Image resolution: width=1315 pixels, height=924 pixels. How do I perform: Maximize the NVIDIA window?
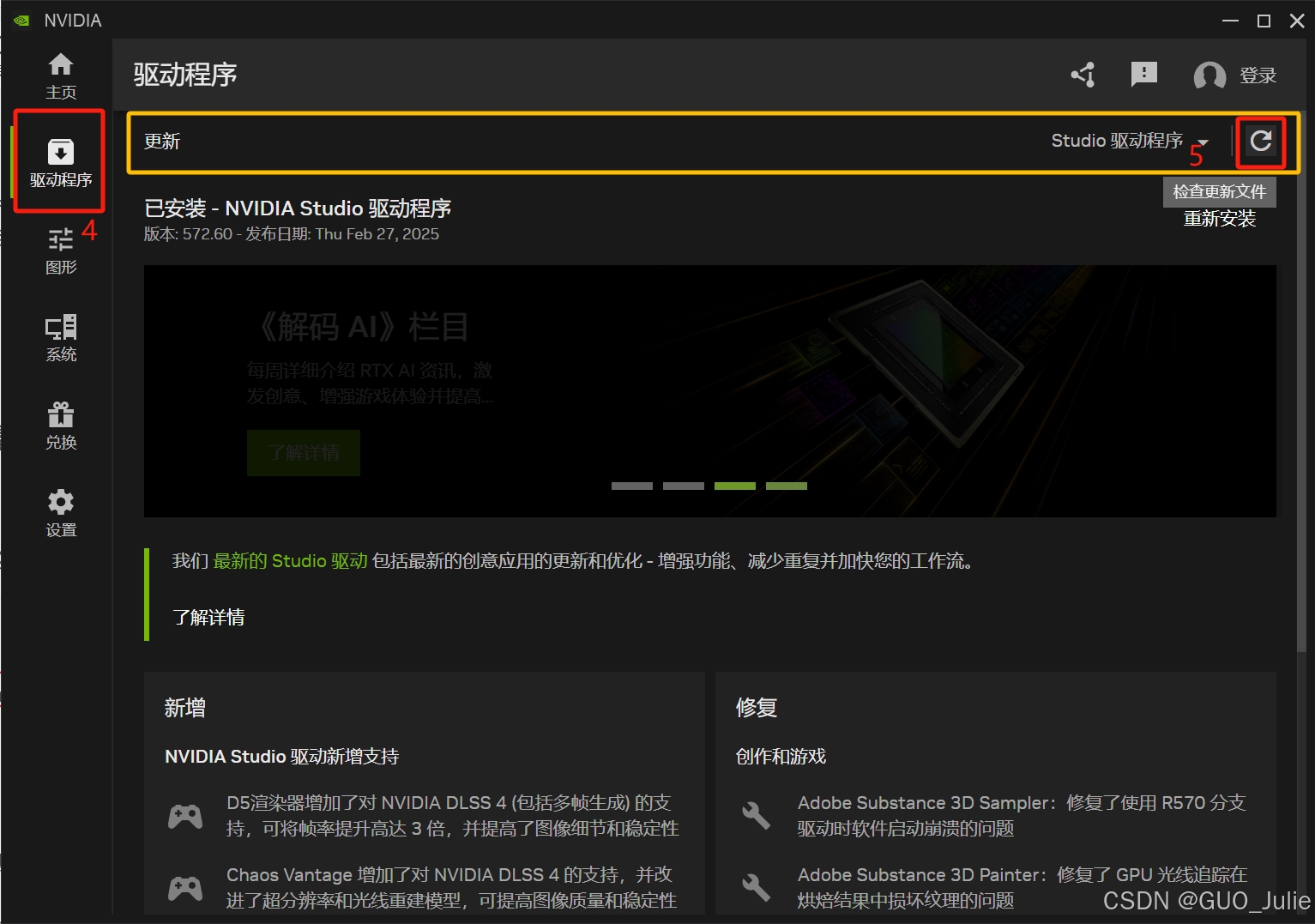coord(1264,21)
